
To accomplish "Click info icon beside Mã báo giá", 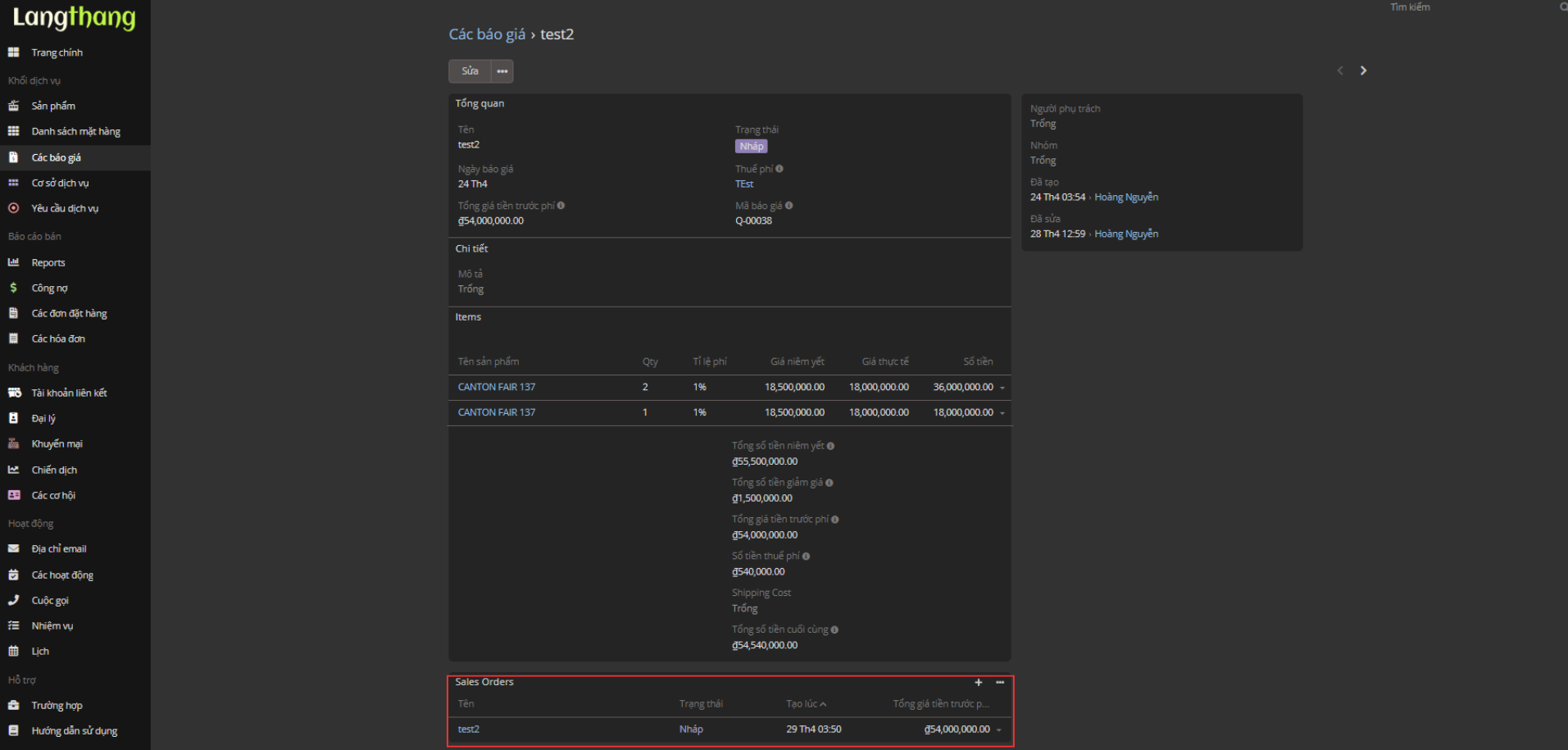I will [x=789, y=206].
